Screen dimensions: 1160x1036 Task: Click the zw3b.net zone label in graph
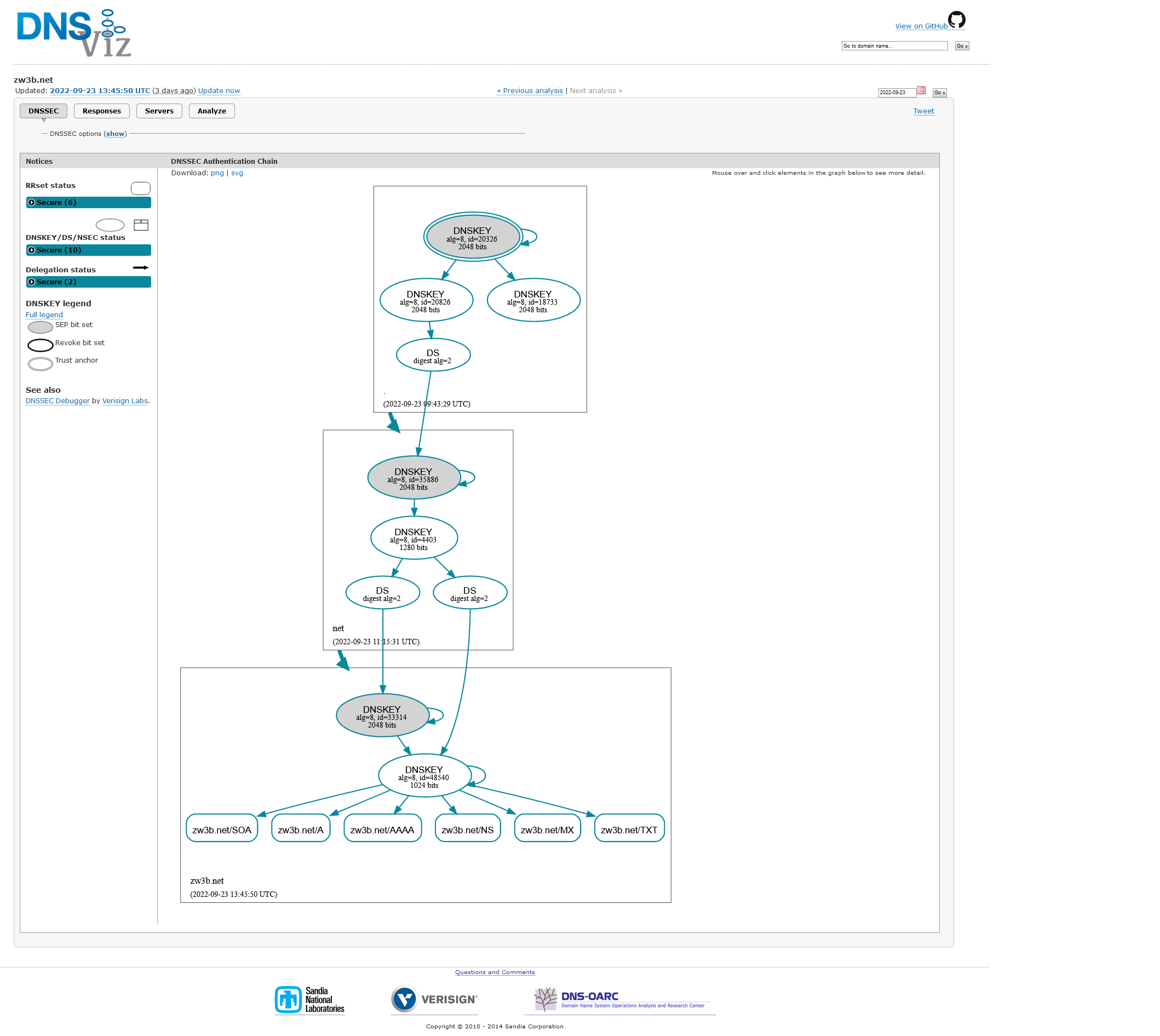(x=207, y=882)
